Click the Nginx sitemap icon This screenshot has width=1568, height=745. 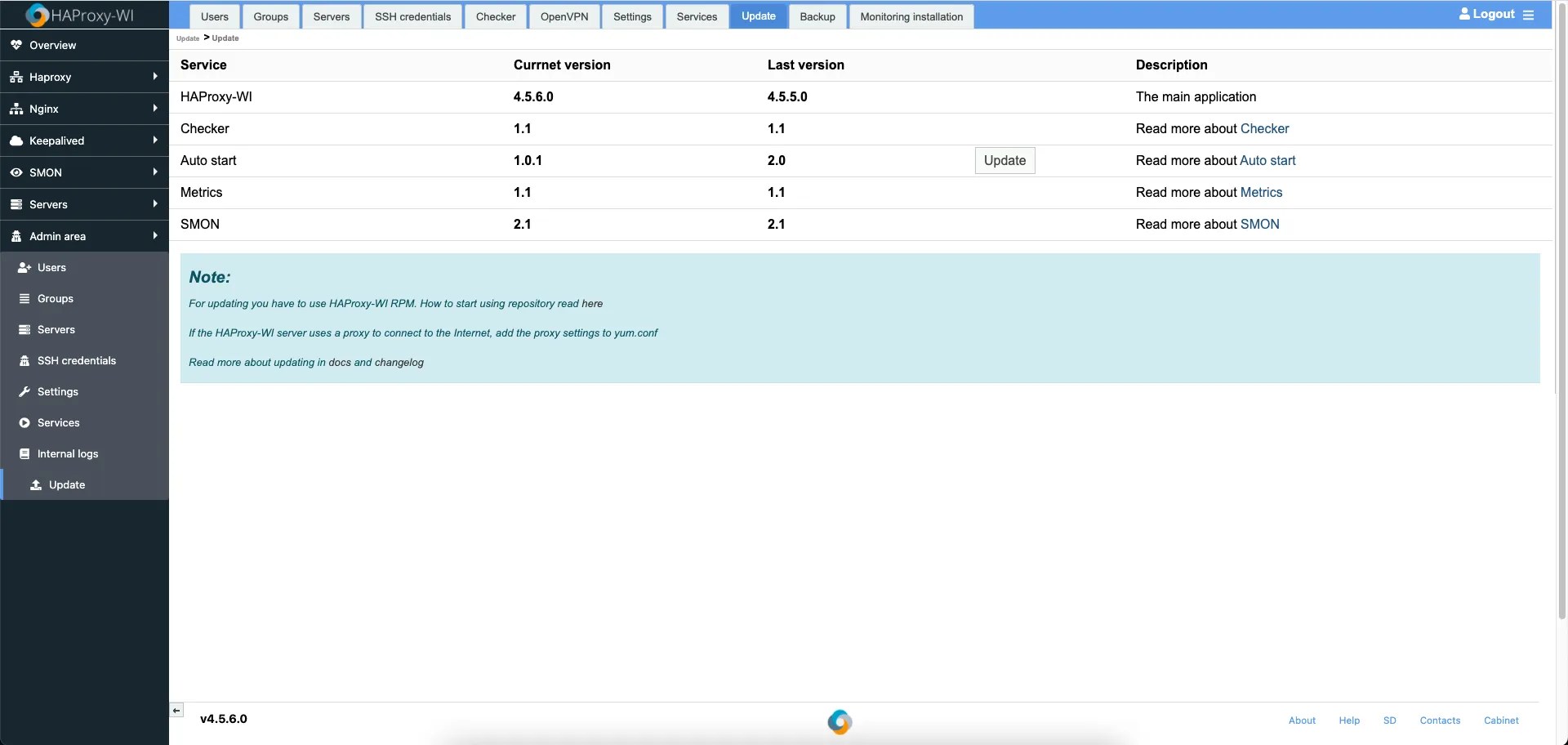pyautogui.click(x=16, y=109)
